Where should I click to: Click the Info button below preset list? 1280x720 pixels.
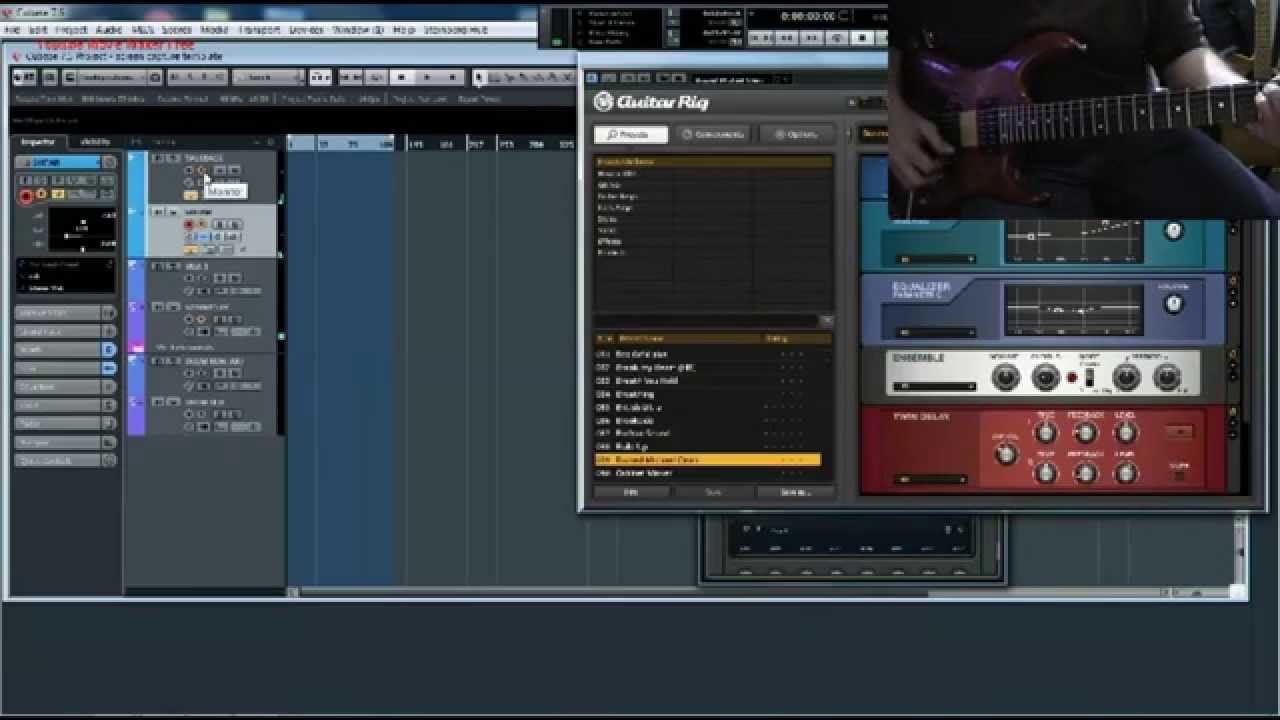pos(631,492)
